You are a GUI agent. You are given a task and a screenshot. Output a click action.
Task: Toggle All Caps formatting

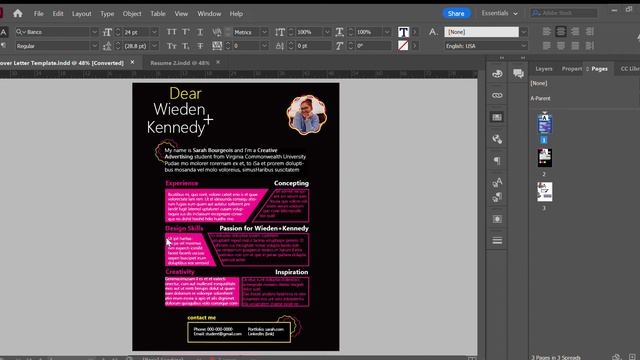pos(171,32)
